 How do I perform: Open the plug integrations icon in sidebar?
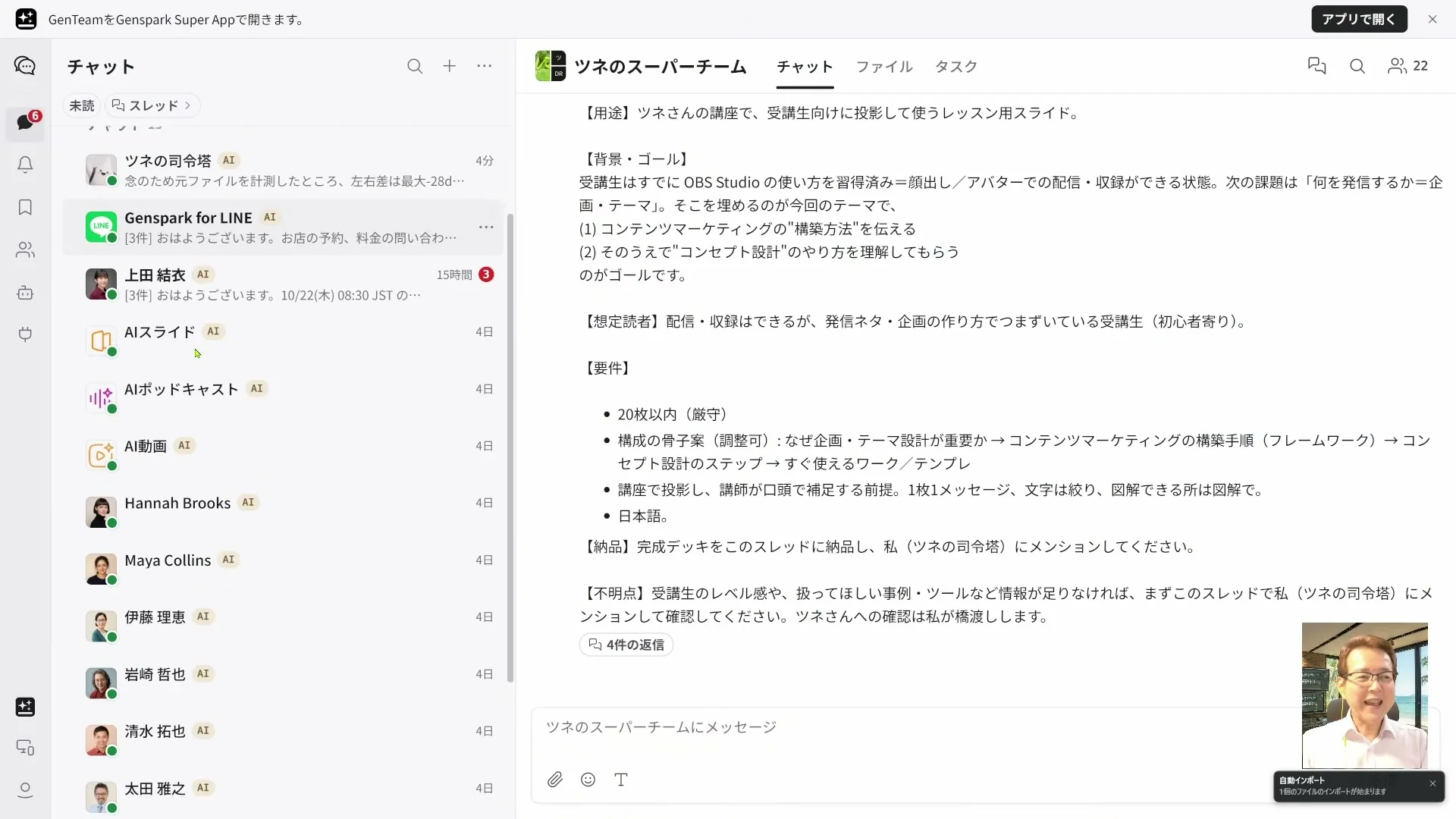pos(25,334)
